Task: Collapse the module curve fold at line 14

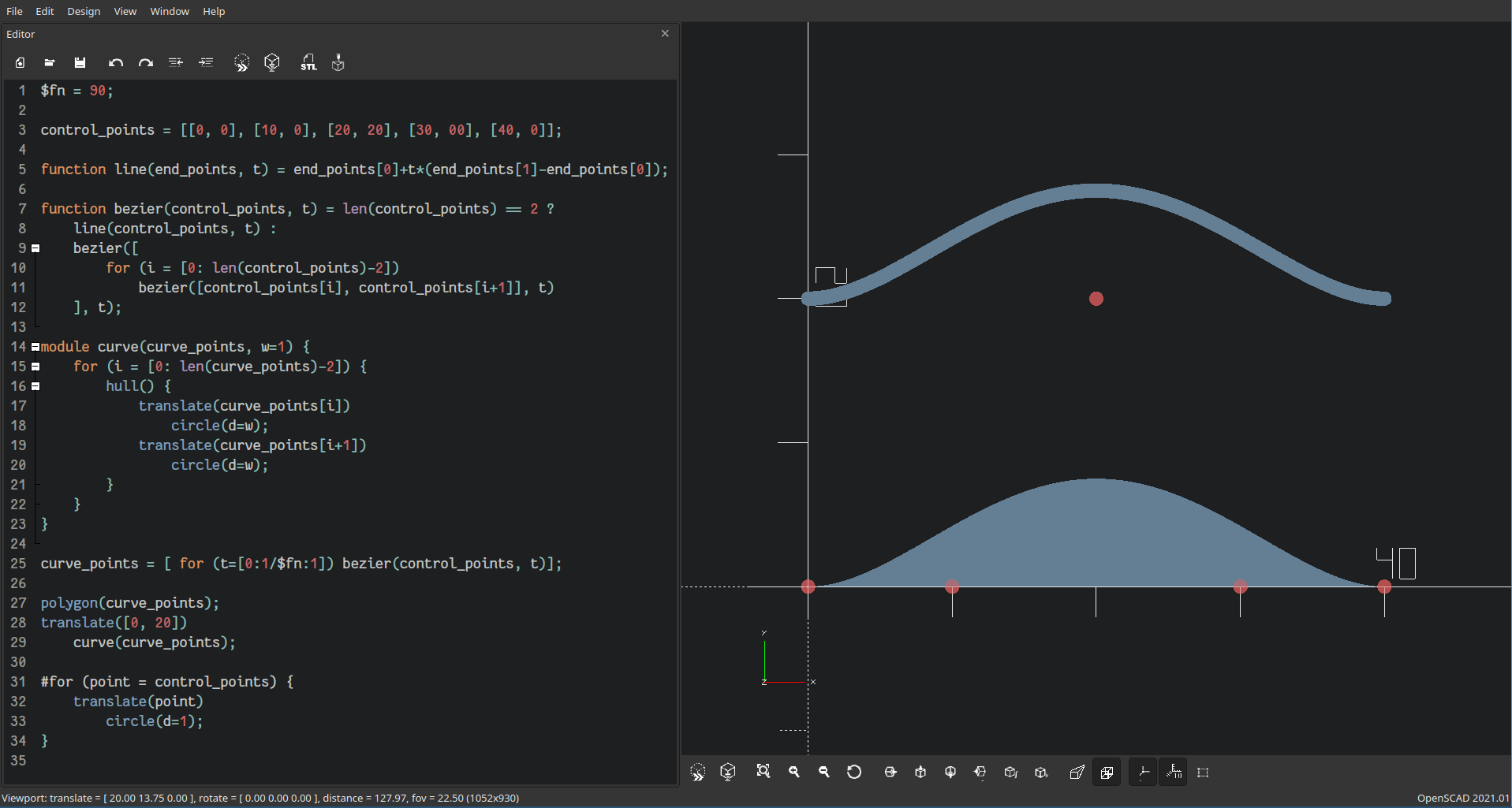Action: (x=35, y=347)
